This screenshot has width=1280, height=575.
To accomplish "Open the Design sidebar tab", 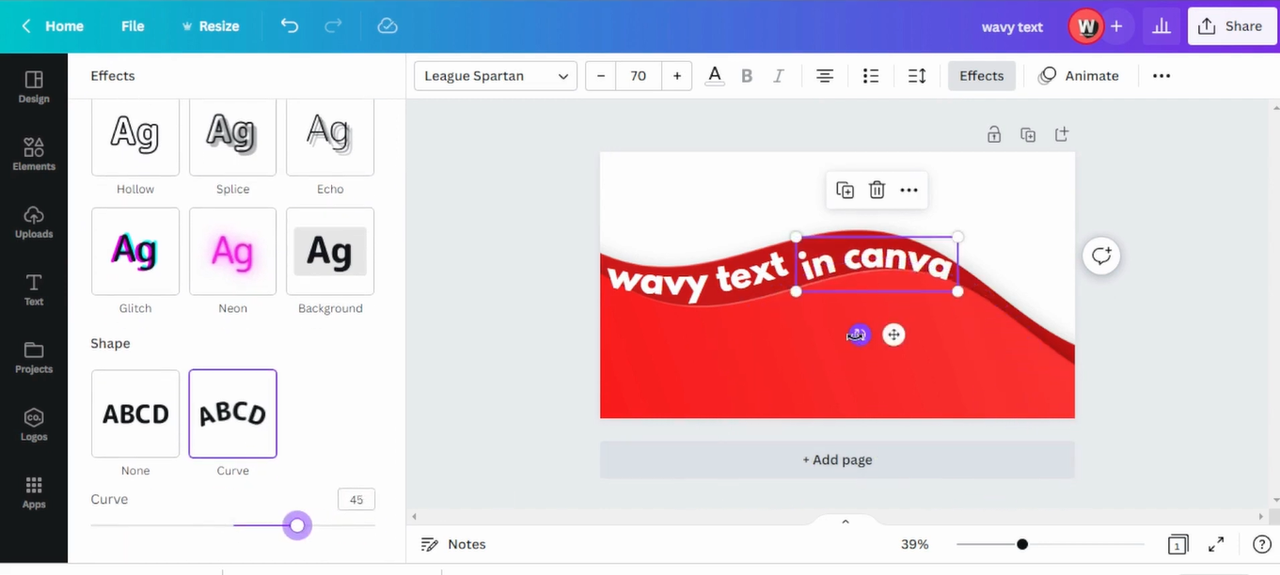I will coord(34,87).
